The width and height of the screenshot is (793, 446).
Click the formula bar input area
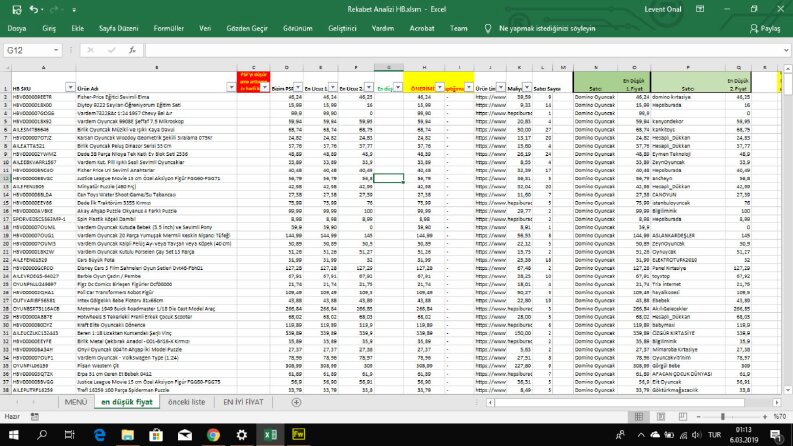[463, 50]
